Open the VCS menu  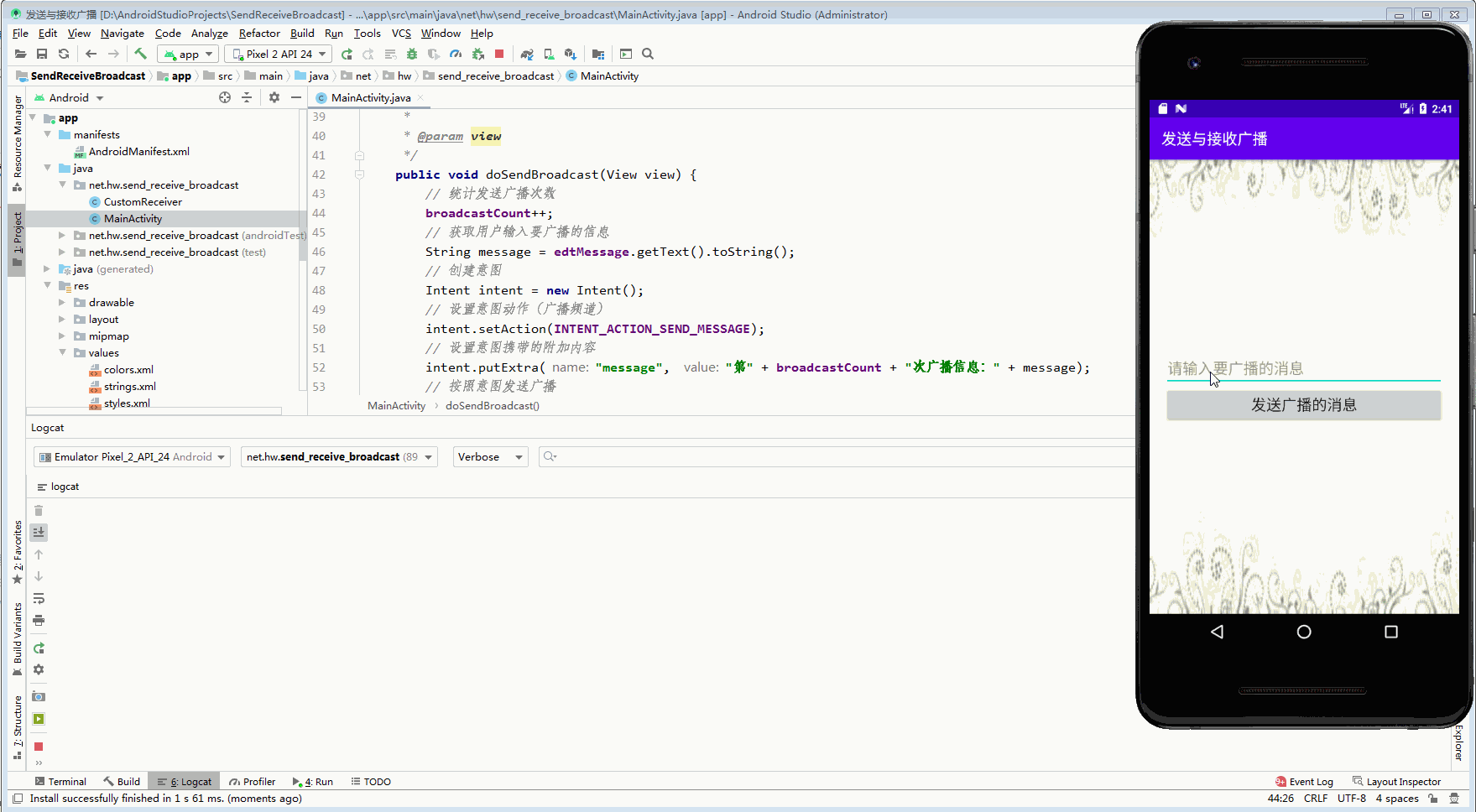pyautogui.click(x=401, y=34)
